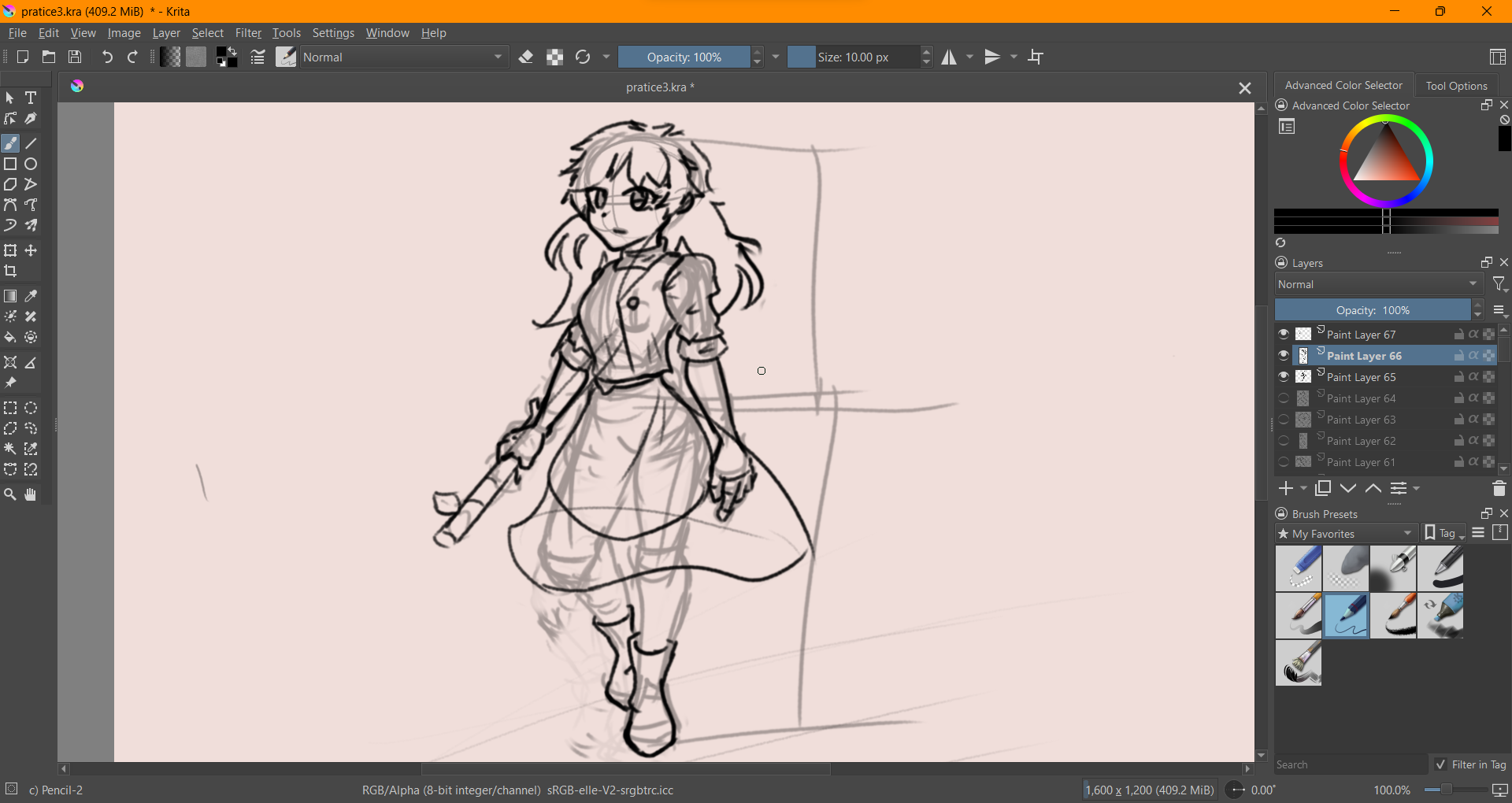Move layer up with up arrow
This screenshot has height=803, width=1512.
tap(1373, 489)
